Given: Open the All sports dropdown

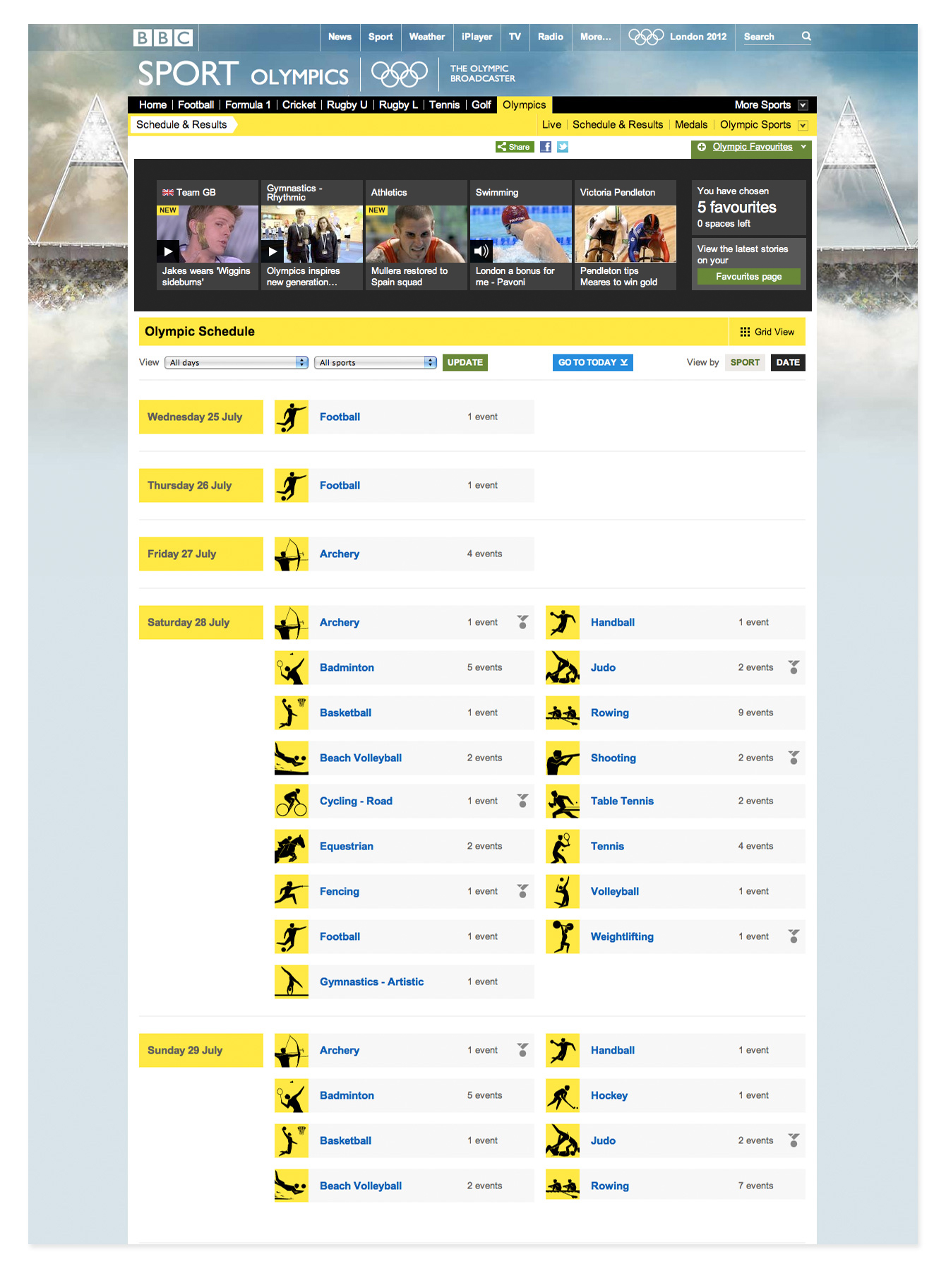Looking at the screenshot, I should (376, 362).
